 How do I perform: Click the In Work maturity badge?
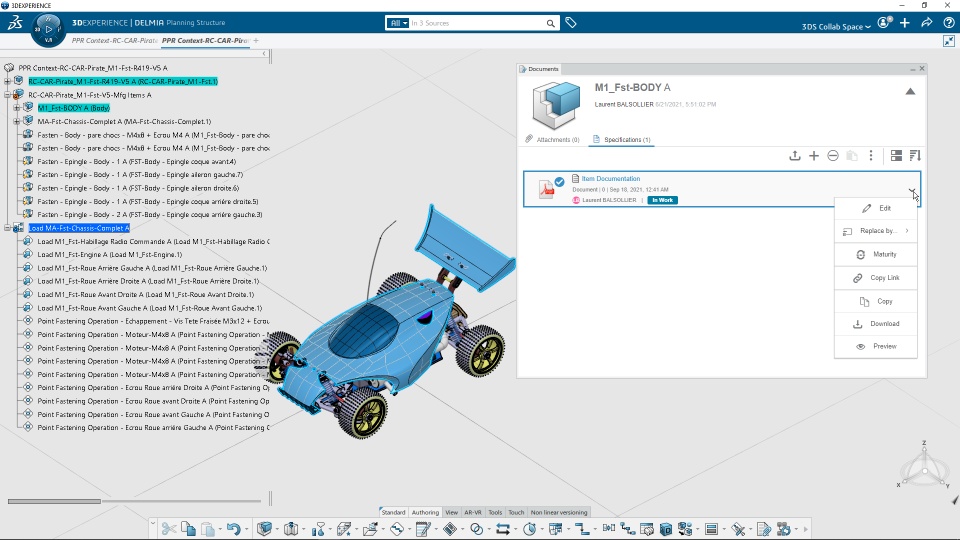pyautogui.click(x=662, y=200)
